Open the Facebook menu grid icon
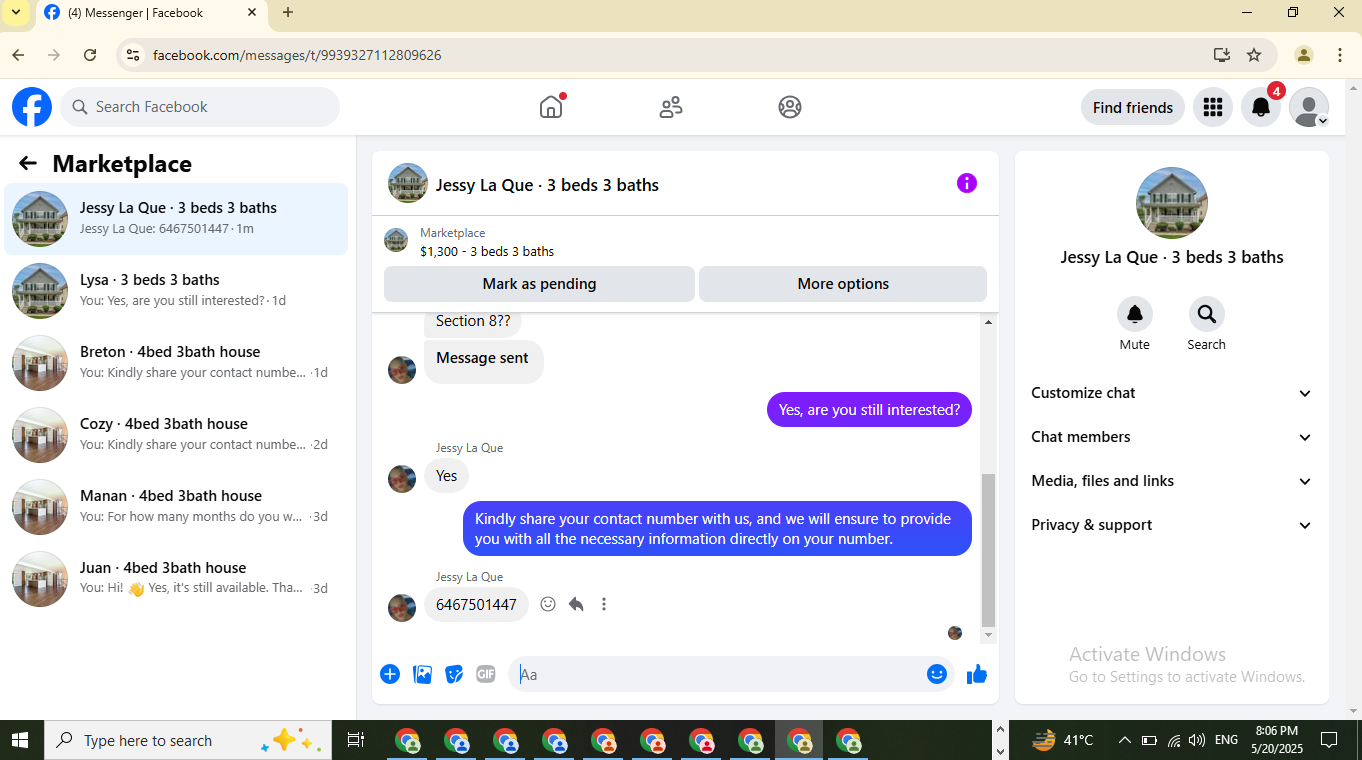 click(1213, 107)
